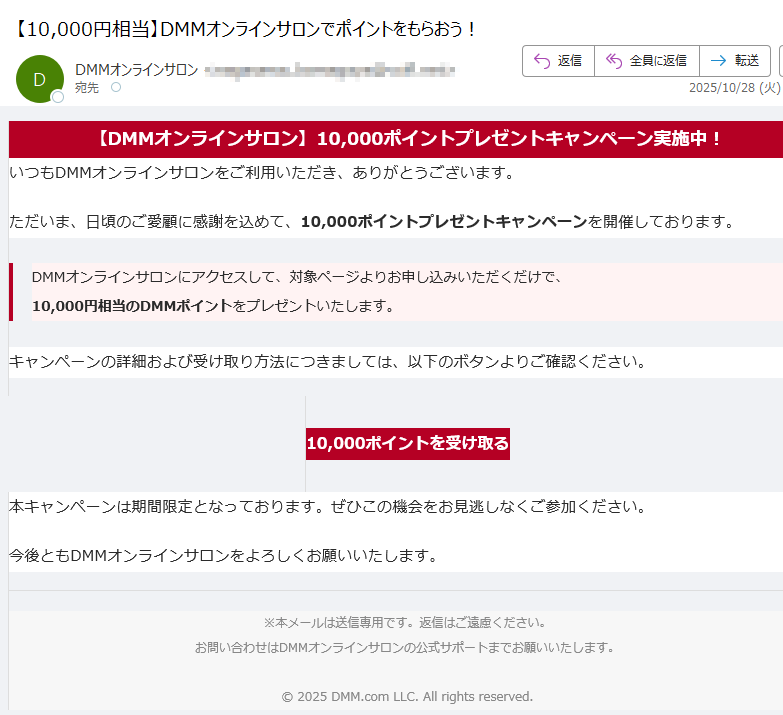Click the line 本キャンペーンは期間限定となっております
This screenshot has width=783, height=715.
click(x=328, y=506)
